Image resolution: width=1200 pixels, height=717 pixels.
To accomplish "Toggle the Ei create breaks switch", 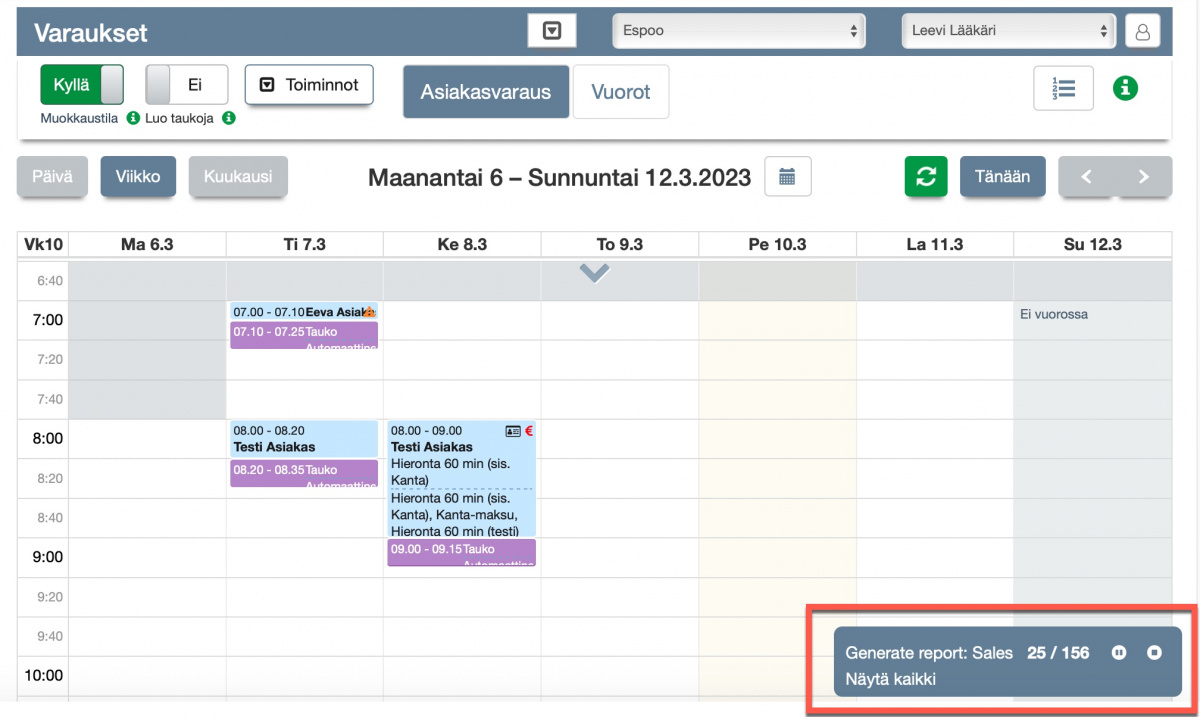I will (x=187, y=85).
